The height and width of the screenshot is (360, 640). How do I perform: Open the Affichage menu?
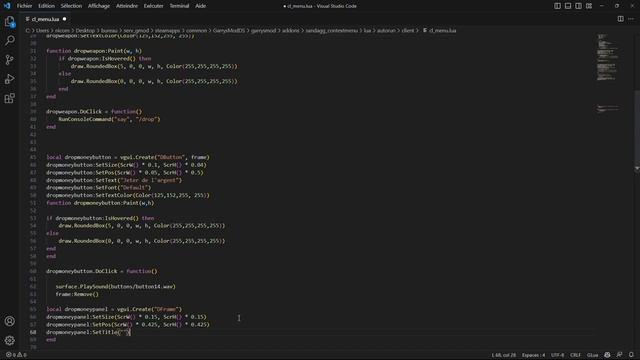coord(99,6)
